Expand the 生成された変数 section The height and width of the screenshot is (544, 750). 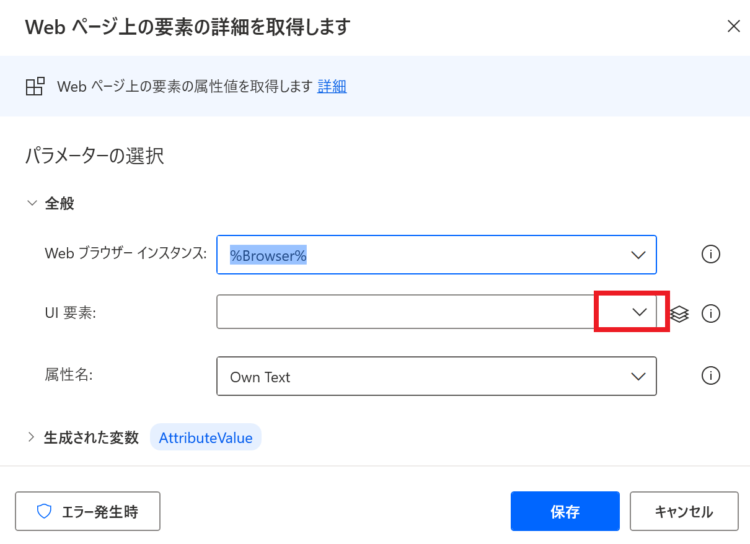(31, 437)
